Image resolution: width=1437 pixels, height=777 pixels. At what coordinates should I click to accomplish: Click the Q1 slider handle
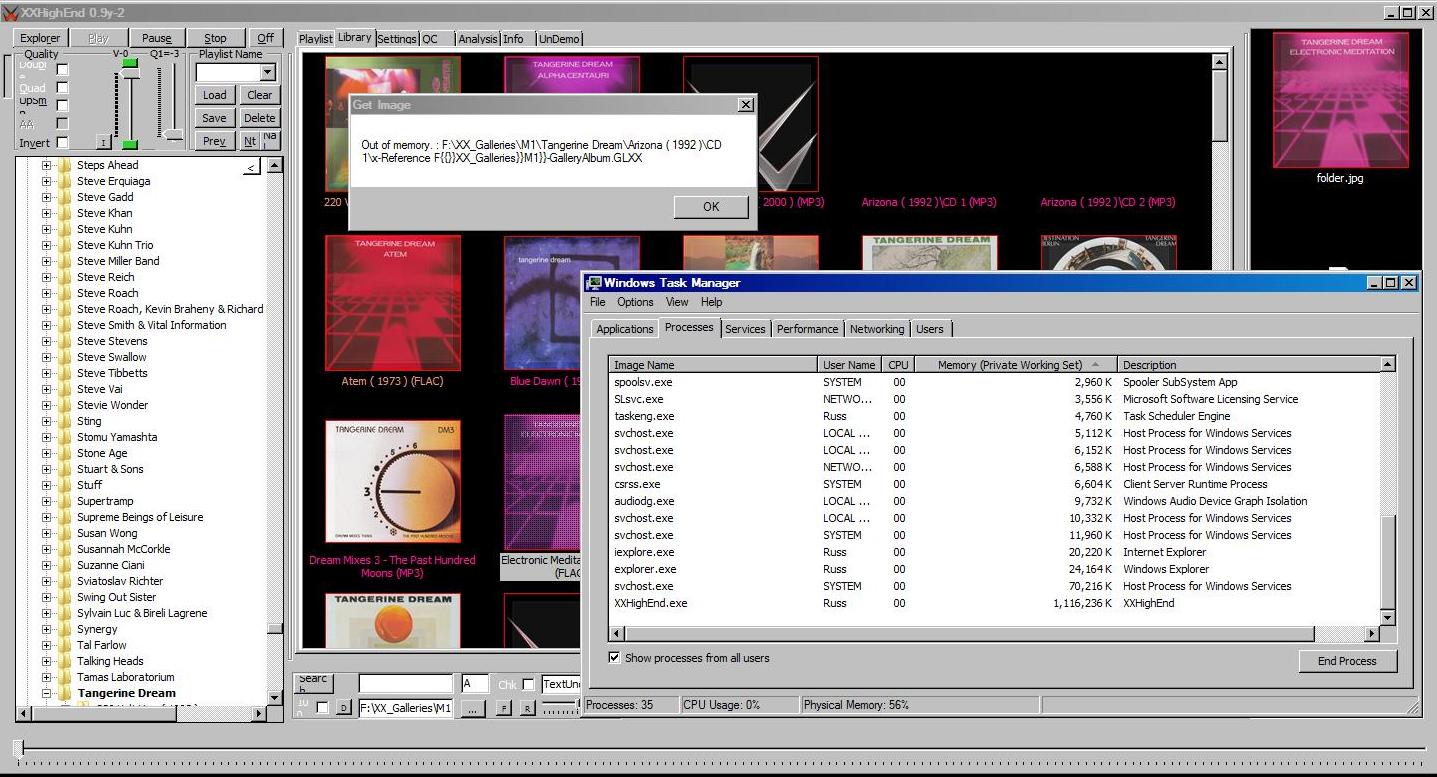pyautogui.click(x=174, y=136)
